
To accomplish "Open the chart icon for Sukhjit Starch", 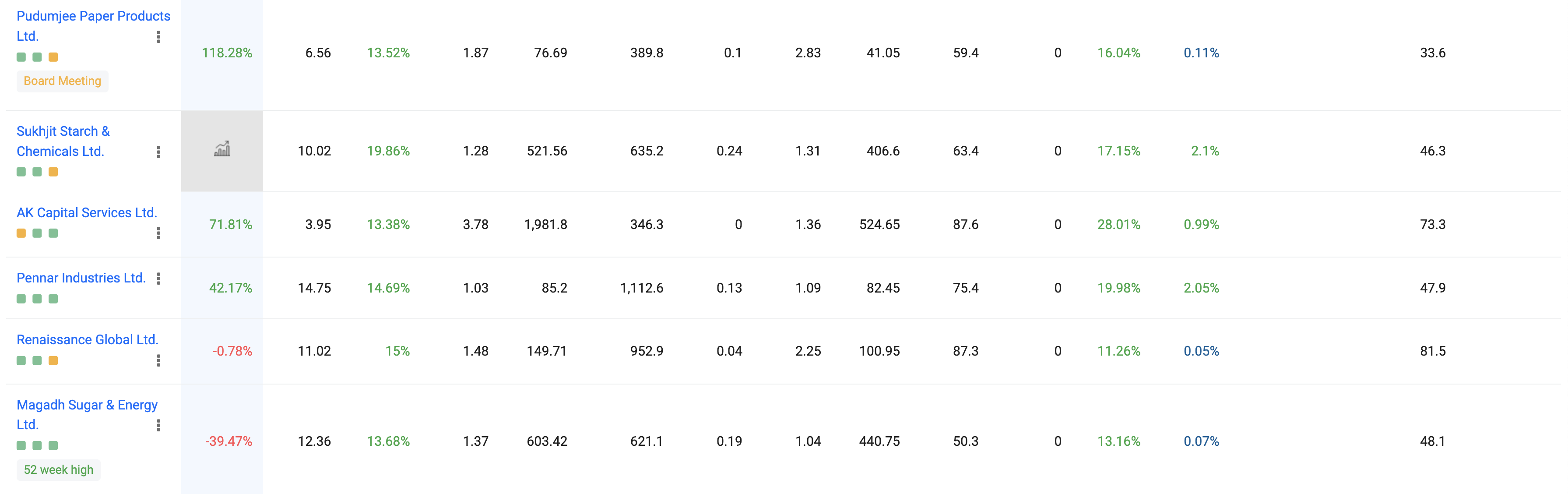I will click(x=221, y=150).
